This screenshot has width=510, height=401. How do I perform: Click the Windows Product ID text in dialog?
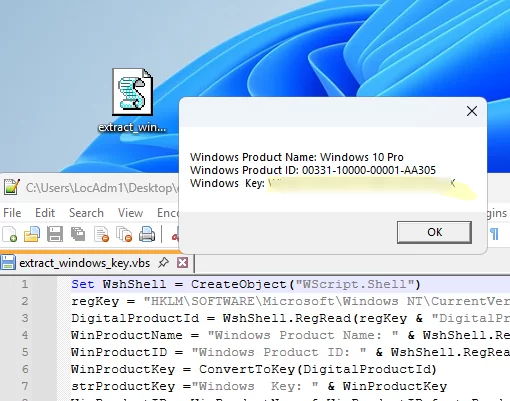click(x=313, y=170)
